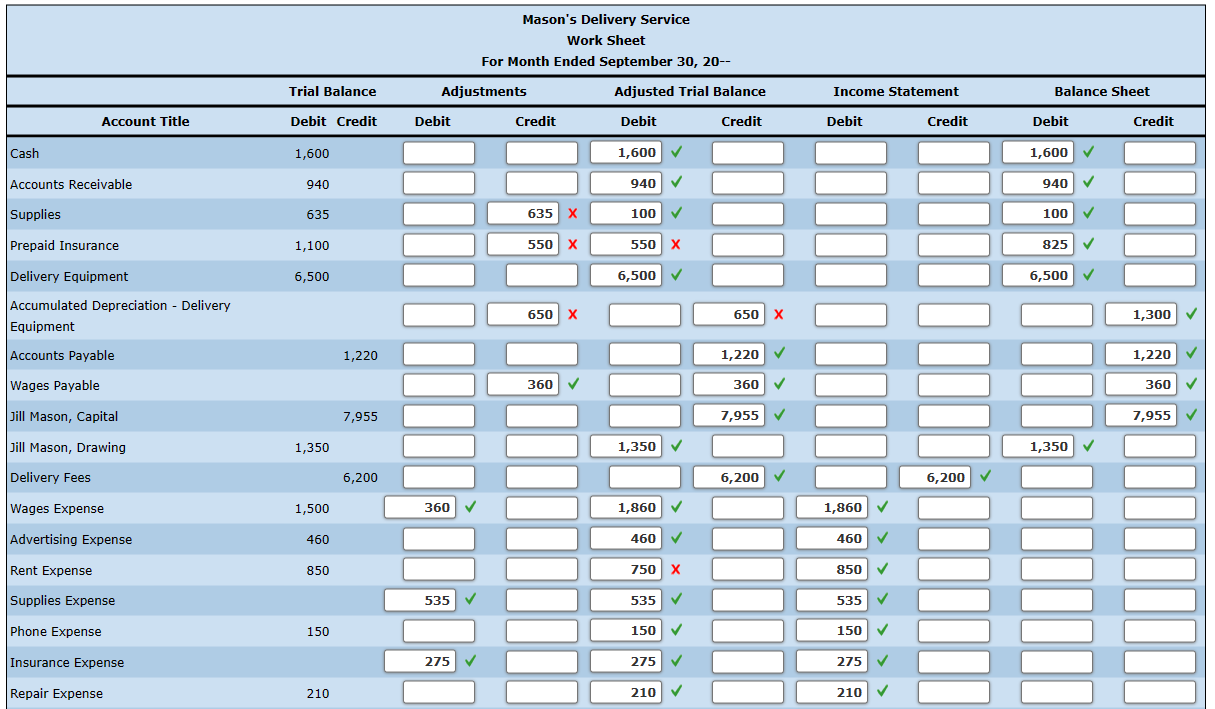Click green check beside Jill Mason Capital balance sheet 7,955

click(x=1191, y=416)
